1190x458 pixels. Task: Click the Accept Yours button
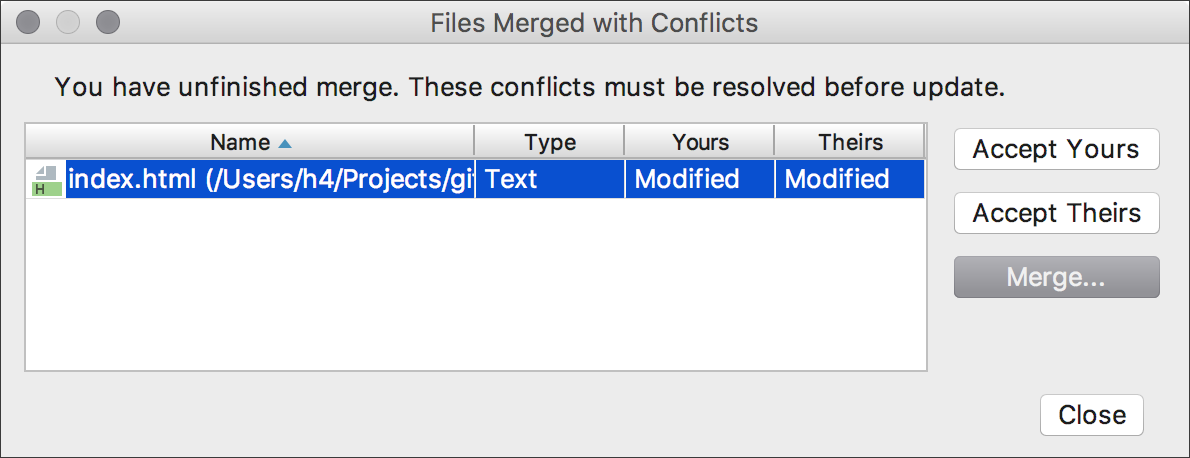pos(1056,149)
